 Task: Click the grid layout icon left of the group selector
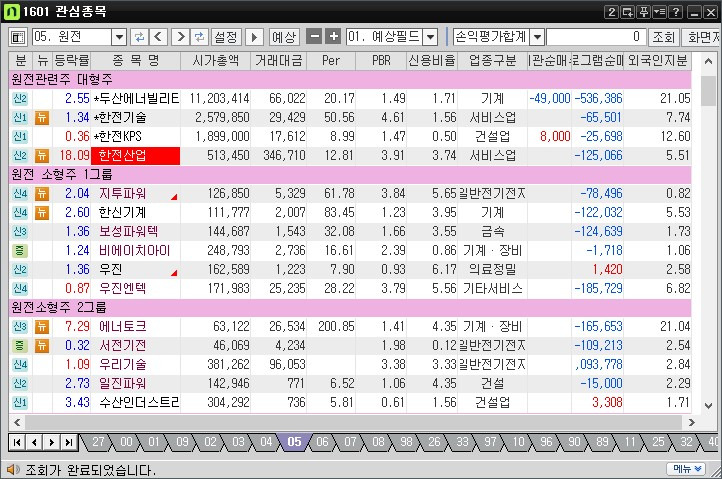pos(18,37)
